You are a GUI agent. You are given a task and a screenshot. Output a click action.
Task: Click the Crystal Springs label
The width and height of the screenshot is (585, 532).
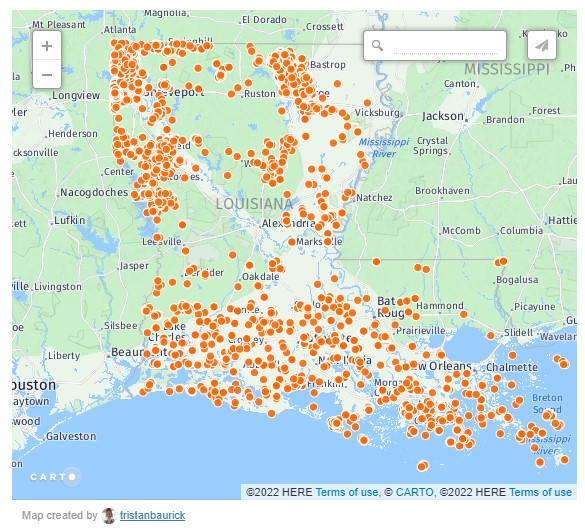click(432, 145)
